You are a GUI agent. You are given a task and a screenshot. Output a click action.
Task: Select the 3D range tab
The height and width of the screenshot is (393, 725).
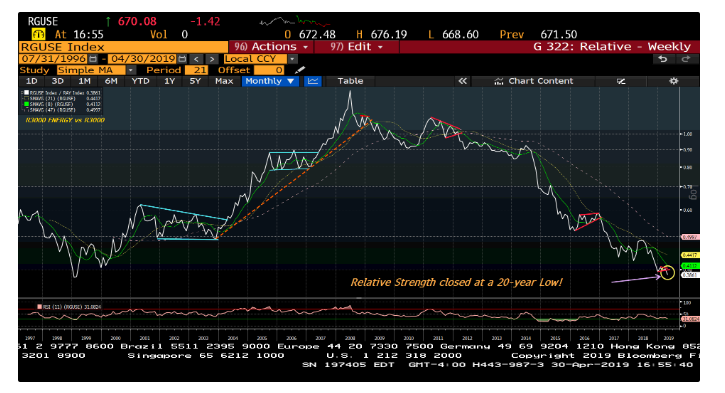pos(57,81)
